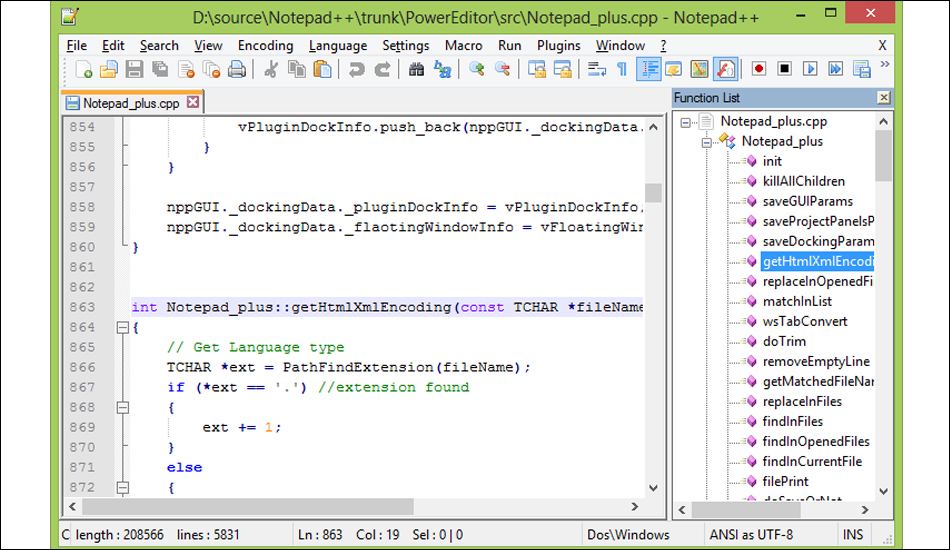
Task: Click the Copy toolbar icon
Action: click(296, 70)
